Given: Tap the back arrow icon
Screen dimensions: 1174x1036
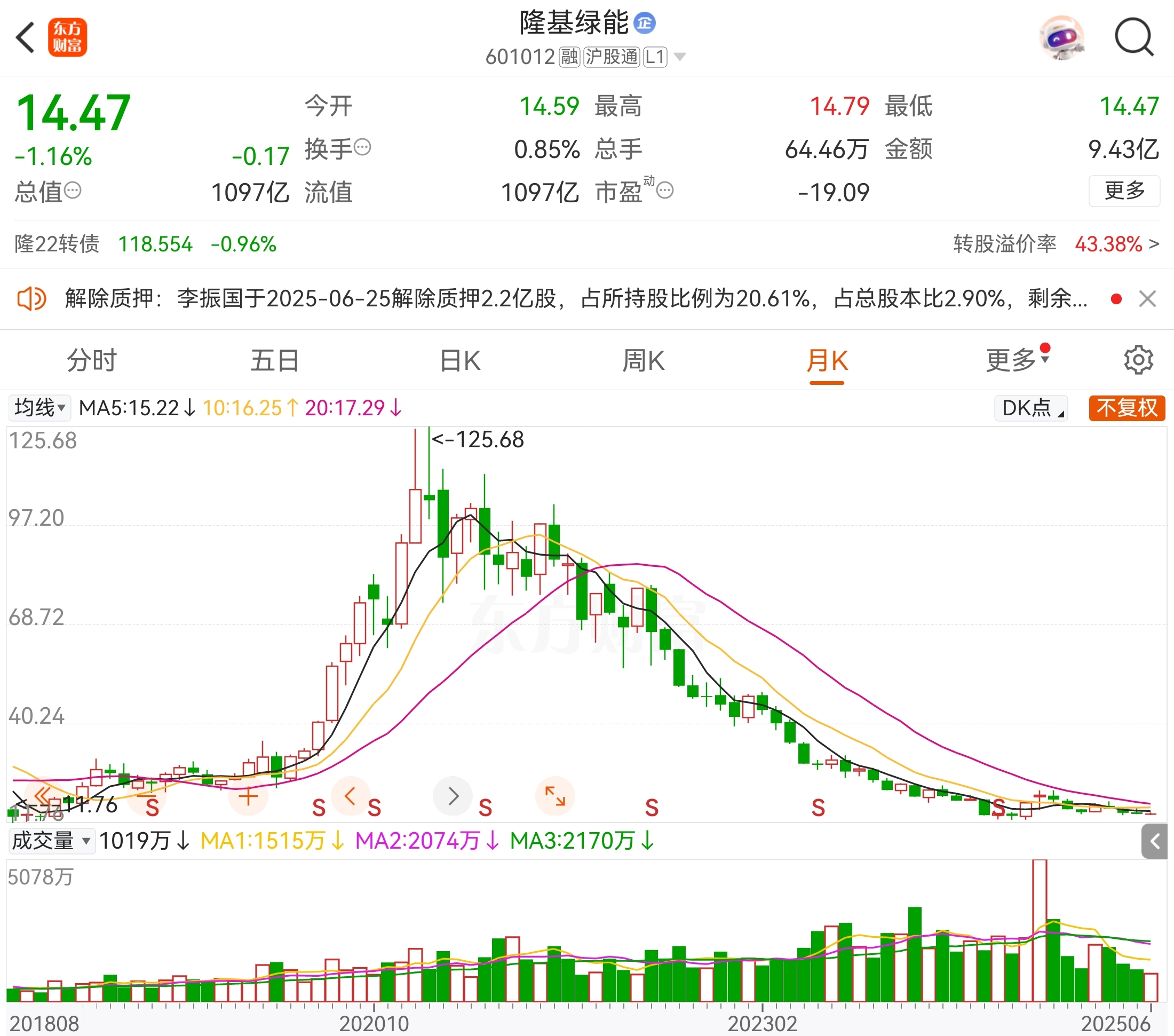Looking at the screenshot, I should [x=25, y=38].
